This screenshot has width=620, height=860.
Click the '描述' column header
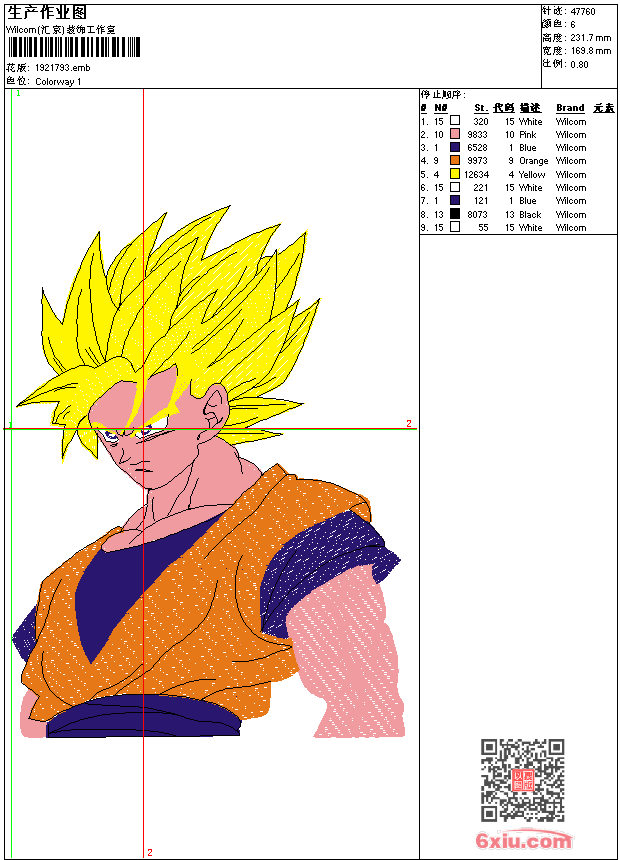coord(530,108)
